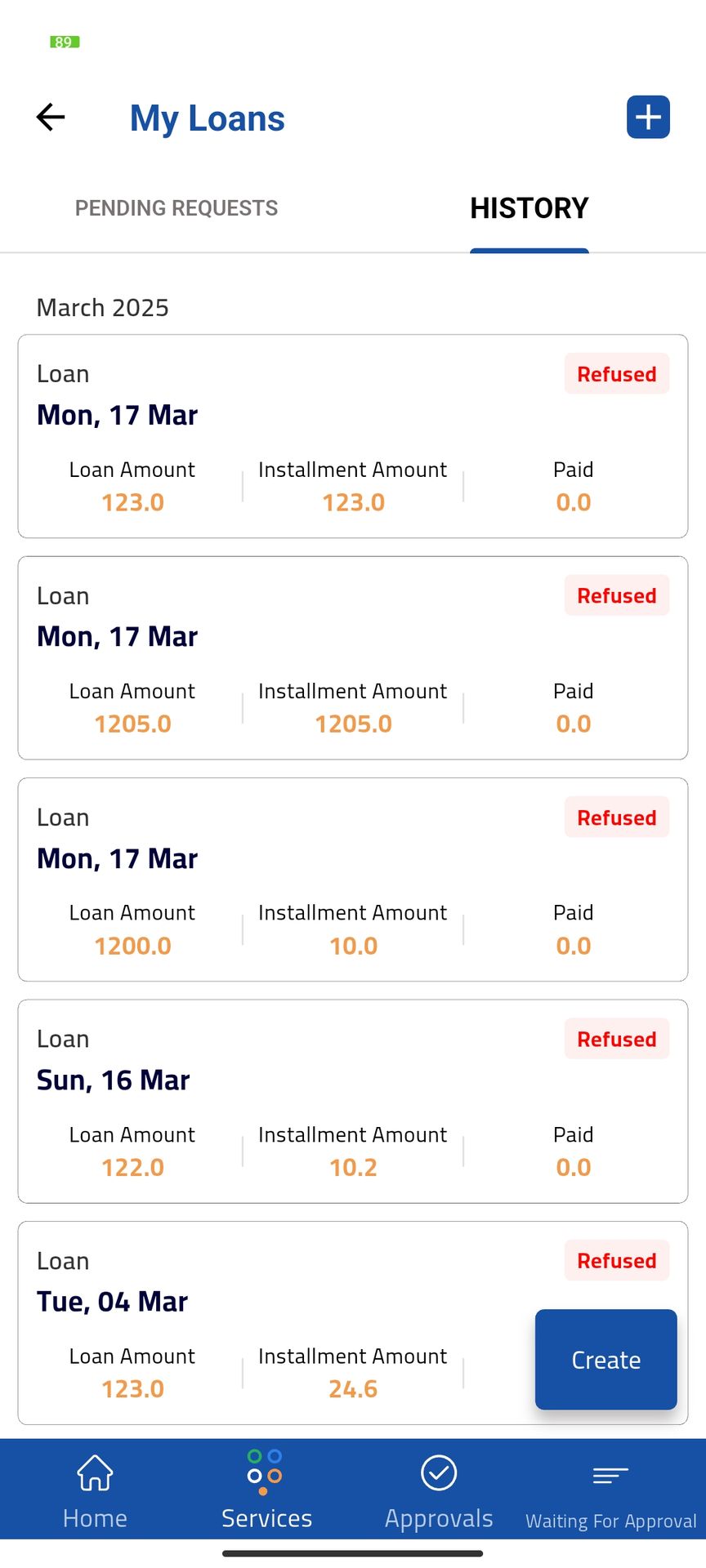Tap the plus icon to add loan

click(x=648, y=118)
